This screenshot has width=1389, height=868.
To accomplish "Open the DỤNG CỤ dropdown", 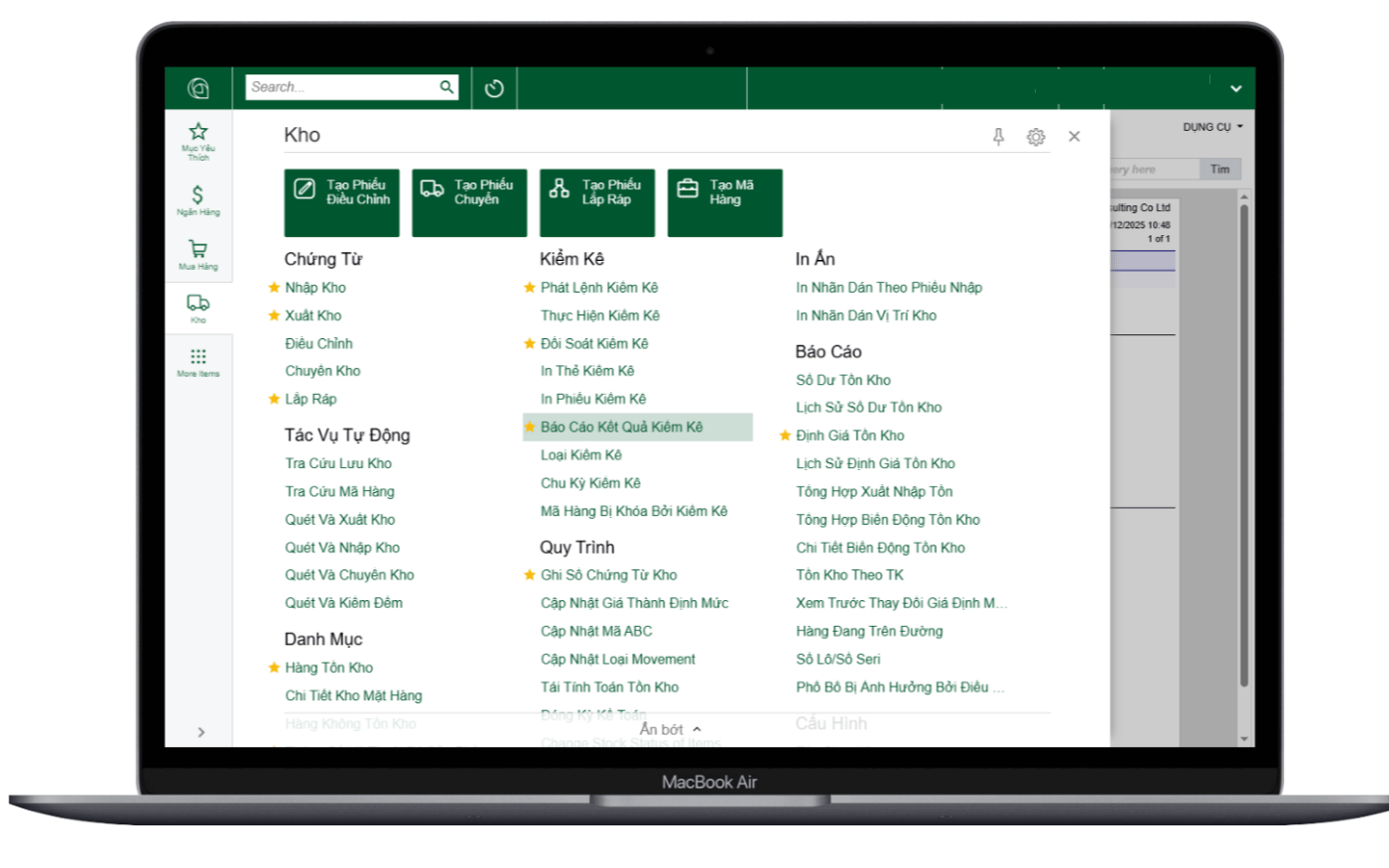I will point(1211,127).
